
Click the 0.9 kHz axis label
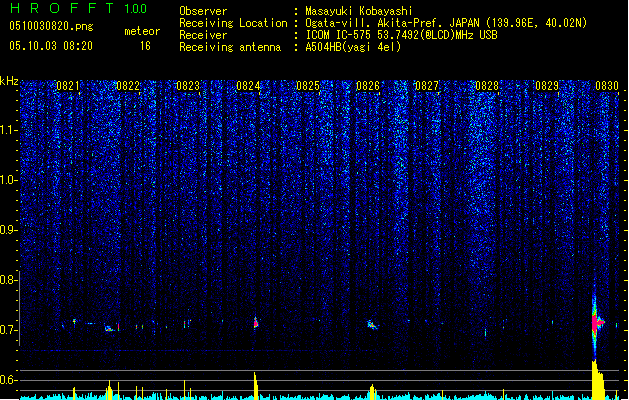pos(9,230)
